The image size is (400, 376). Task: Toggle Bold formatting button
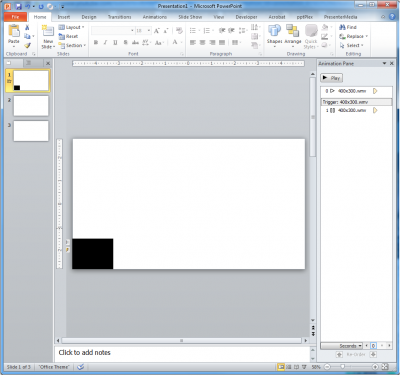tap(96, 42)
